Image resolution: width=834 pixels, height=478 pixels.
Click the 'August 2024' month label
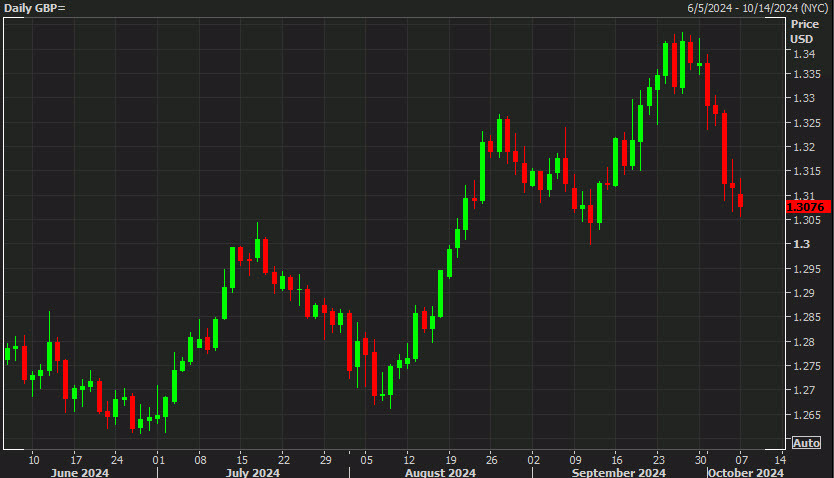(440, 472)
